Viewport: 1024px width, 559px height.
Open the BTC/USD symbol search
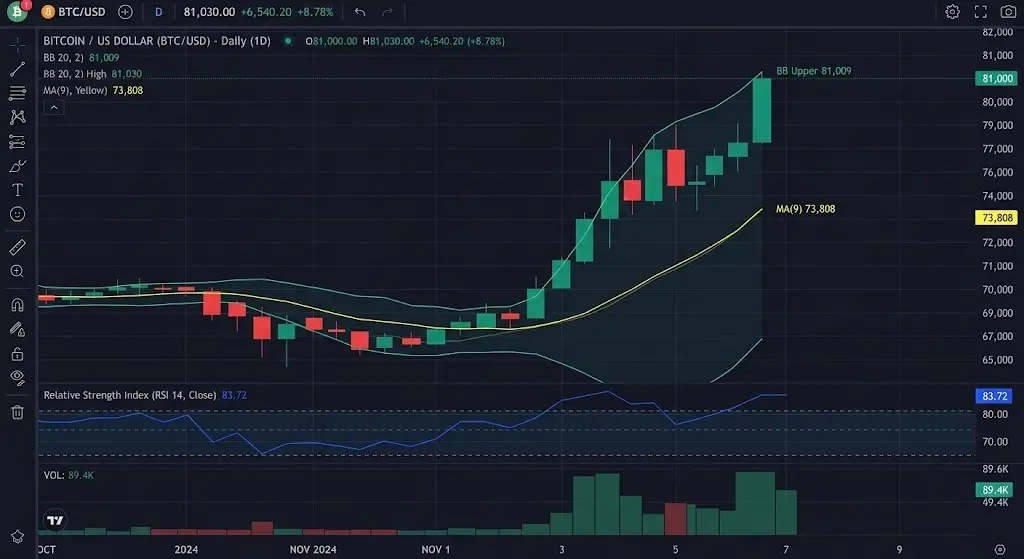pyautogui.click(x=73, y=12)
